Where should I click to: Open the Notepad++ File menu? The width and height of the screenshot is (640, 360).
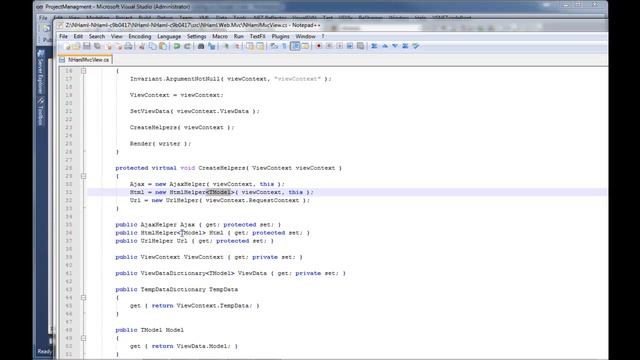[x=63, y=36]
